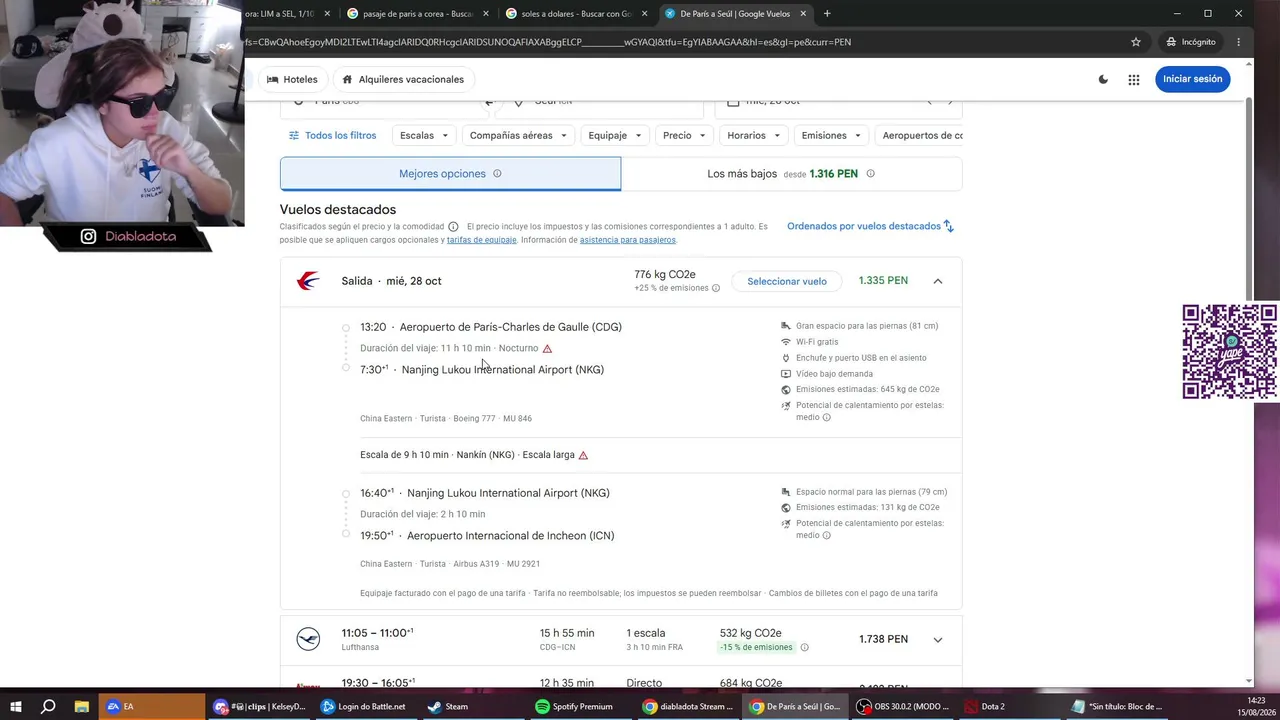Show info about ranking by precio y comodidad
The width and height of the screenshot is (1280, 720).
point(453,227)
